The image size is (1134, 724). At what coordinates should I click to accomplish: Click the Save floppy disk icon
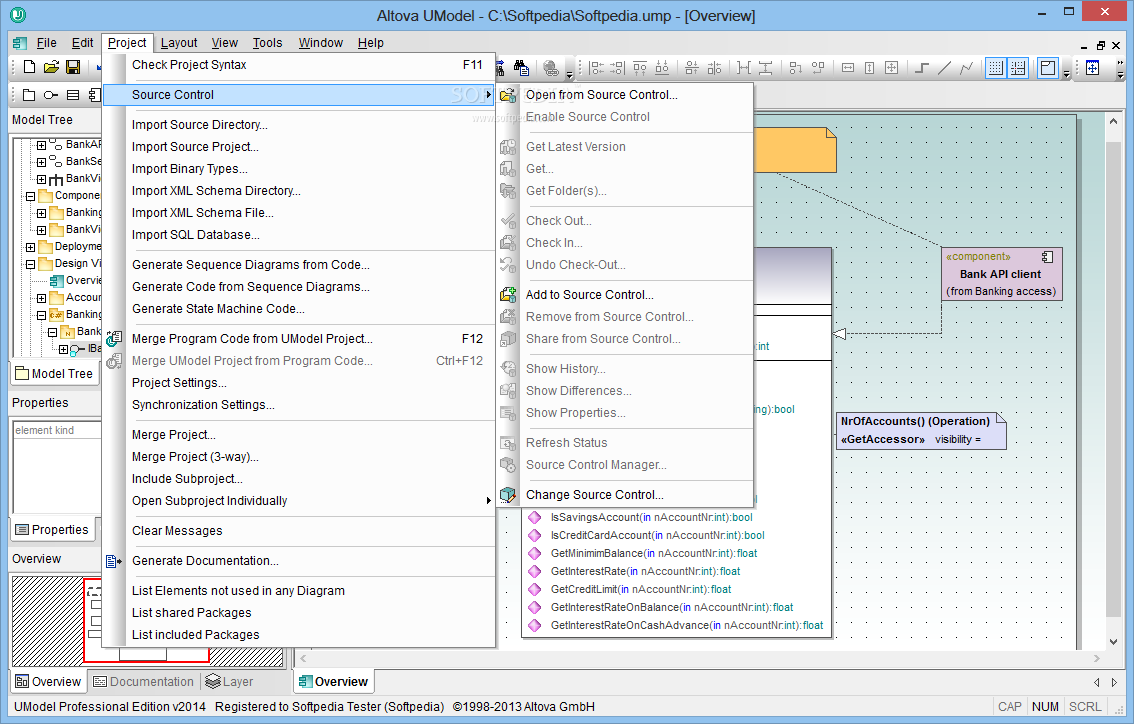(x=73, y=67)
